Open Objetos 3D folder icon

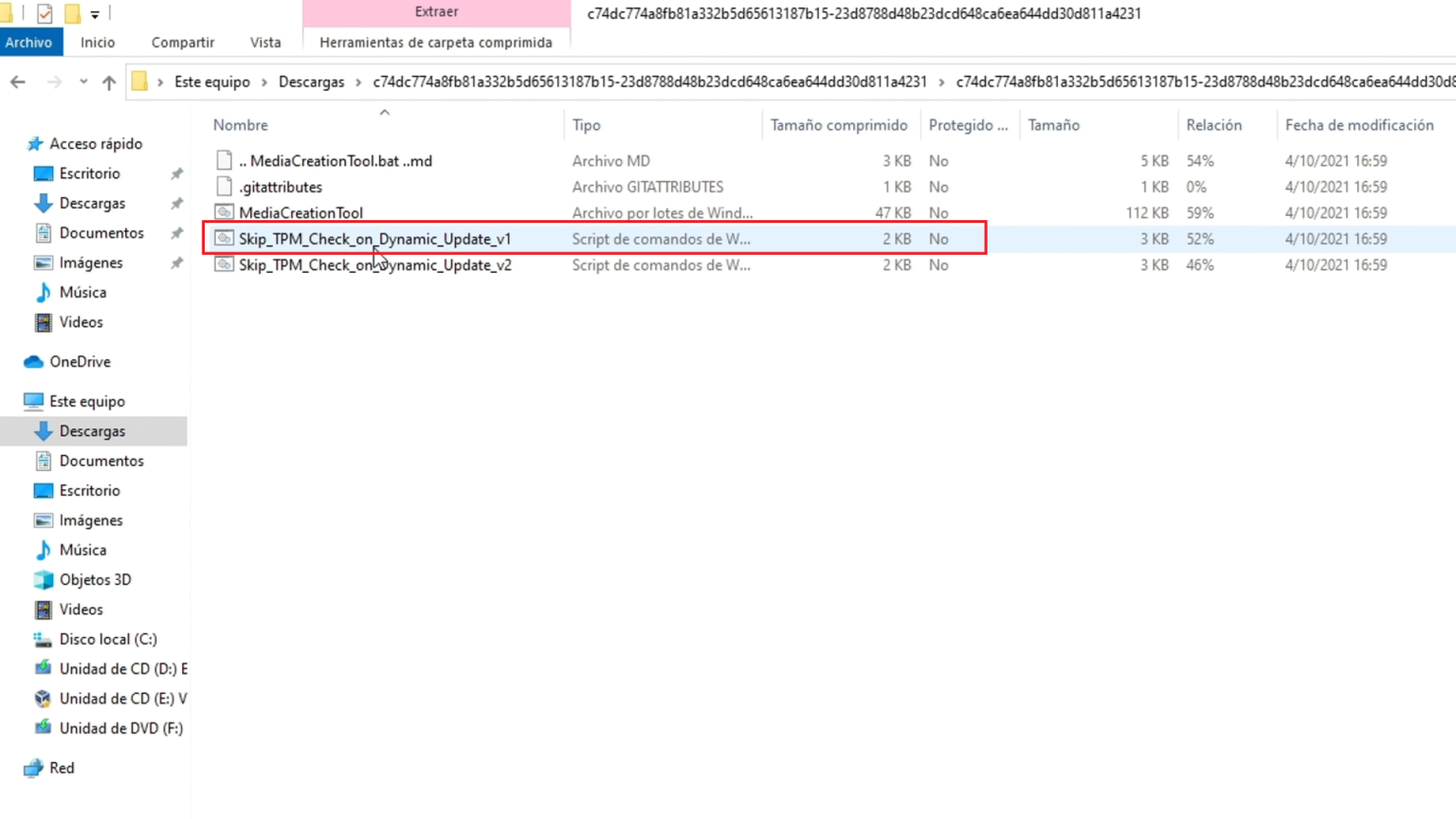[43, 580]
